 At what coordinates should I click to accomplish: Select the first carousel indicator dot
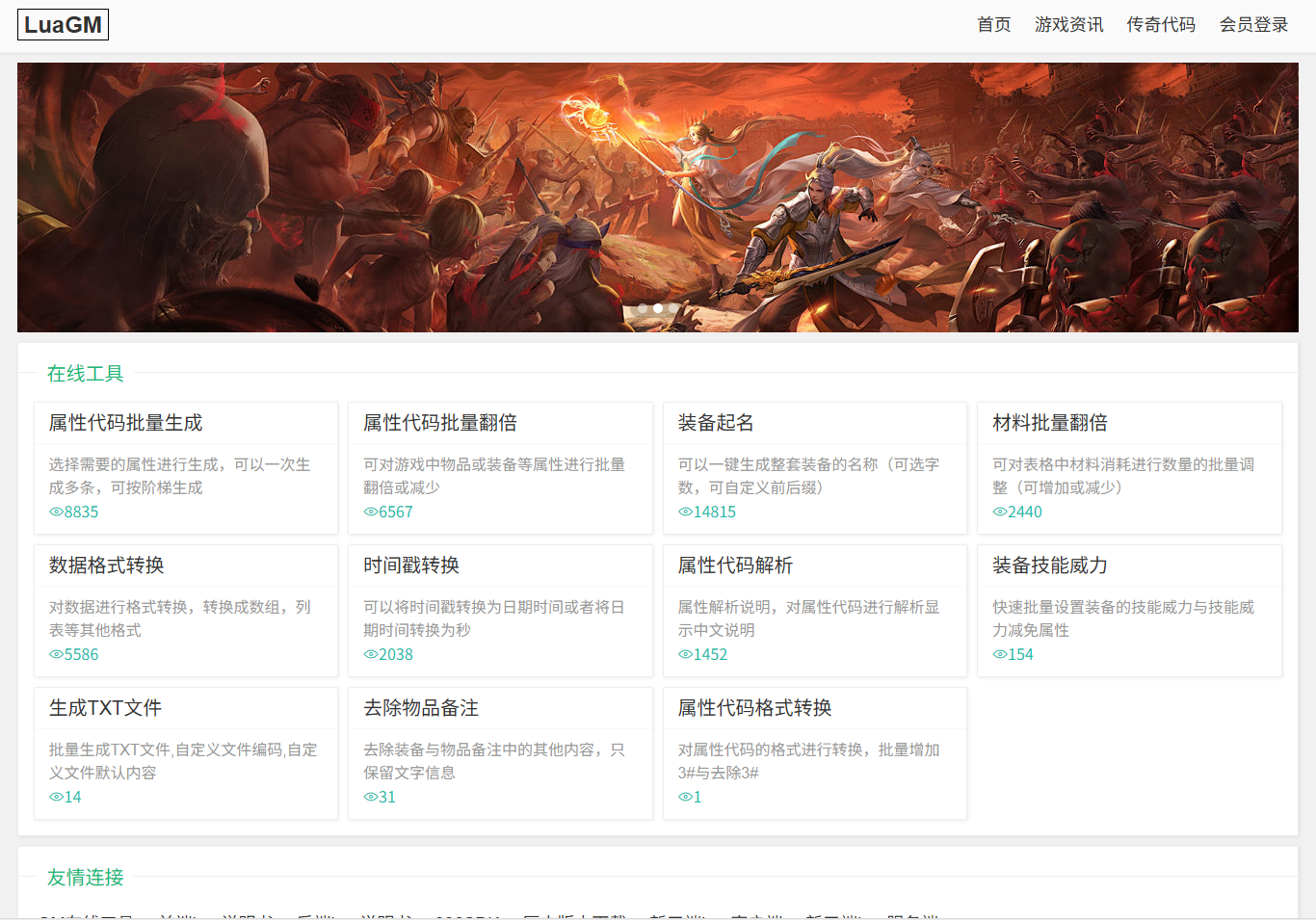click(x=643, y=308)
